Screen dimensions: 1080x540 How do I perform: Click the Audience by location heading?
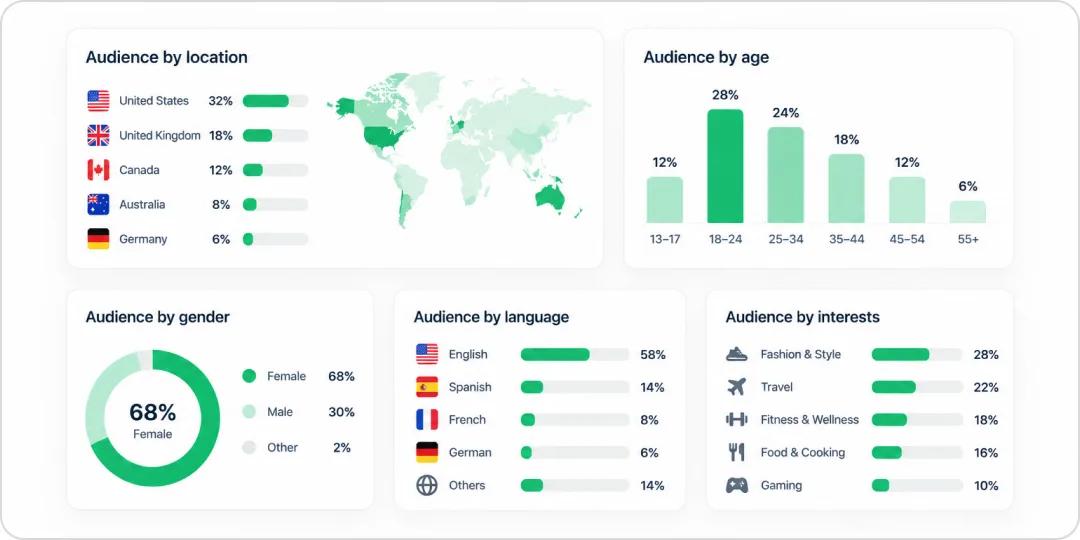coord(167,57)
